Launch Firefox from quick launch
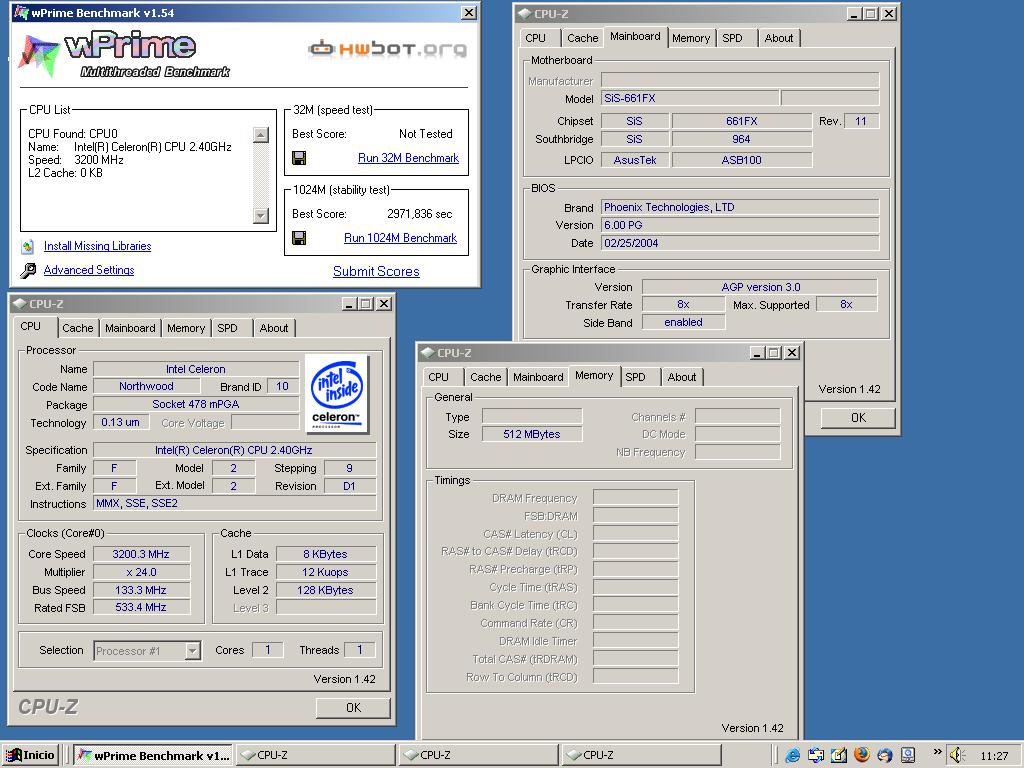The image size is (1024, 768). pyautogui.click(x=861, y=755)
